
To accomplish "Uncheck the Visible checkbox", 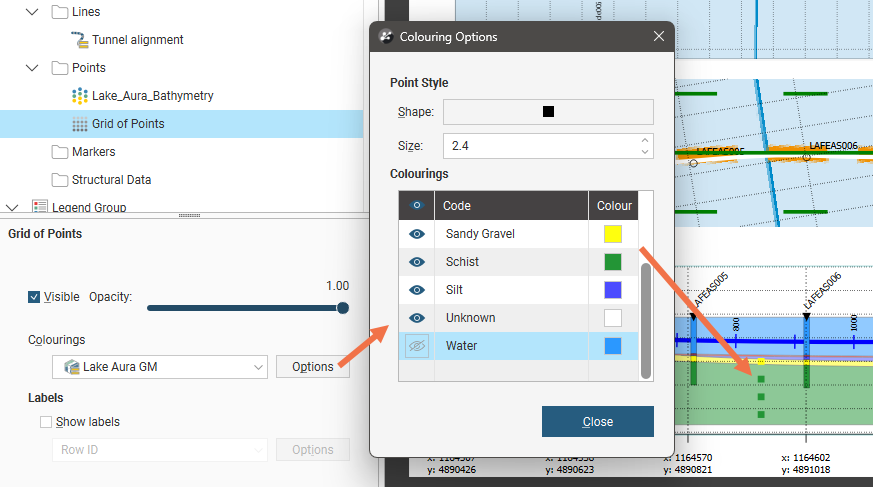I will [35, 297].
